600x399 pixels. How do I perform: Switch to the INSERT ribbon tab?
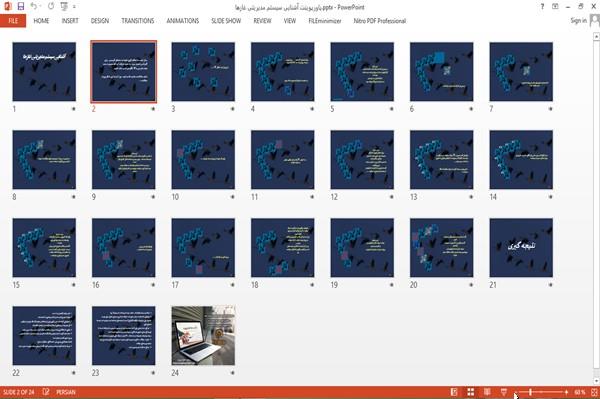tap(70, 21)
